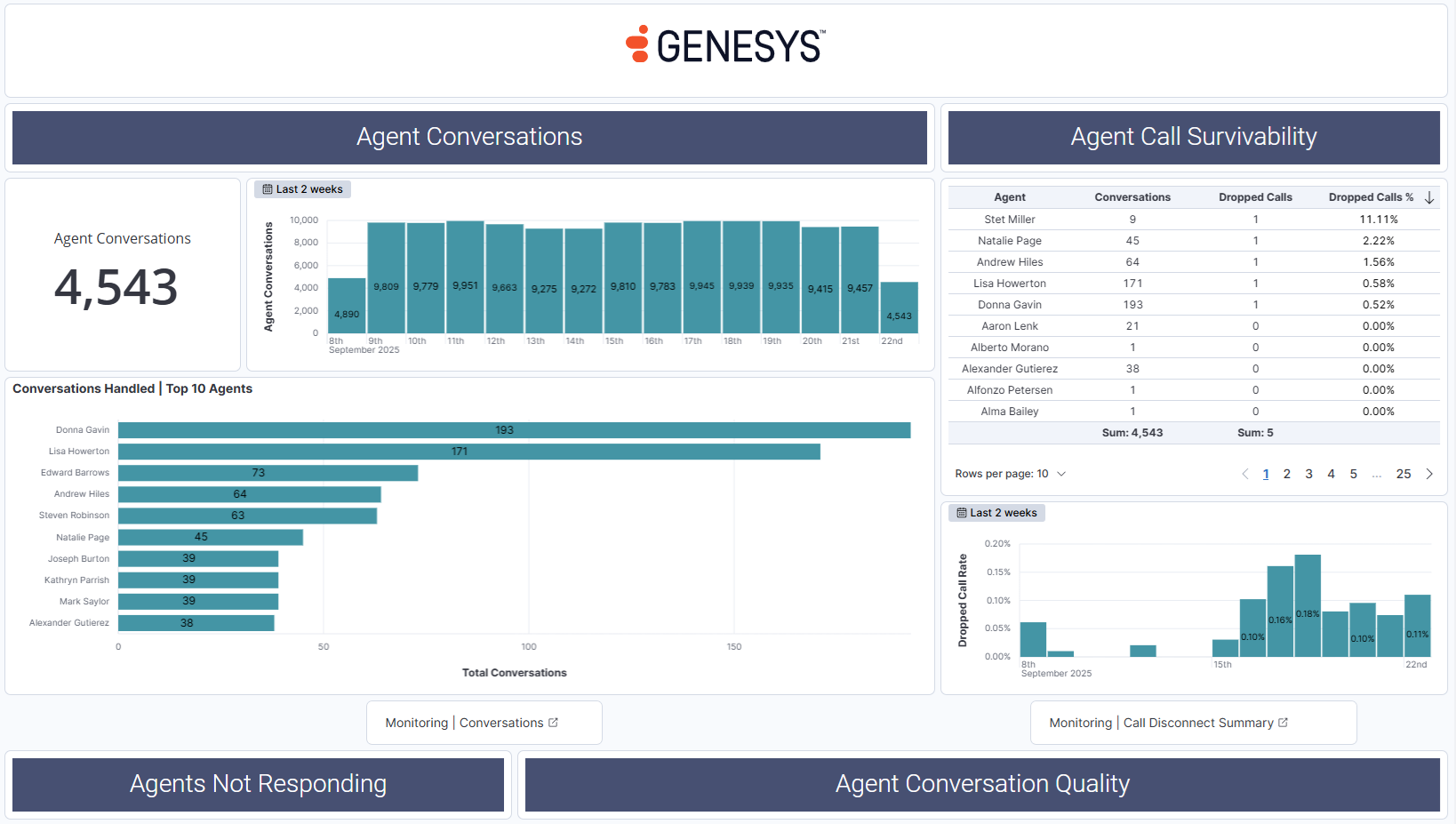Go to next table page arrow
This screenshot has height=824, width=1456.
click(x=1429, y=474)
